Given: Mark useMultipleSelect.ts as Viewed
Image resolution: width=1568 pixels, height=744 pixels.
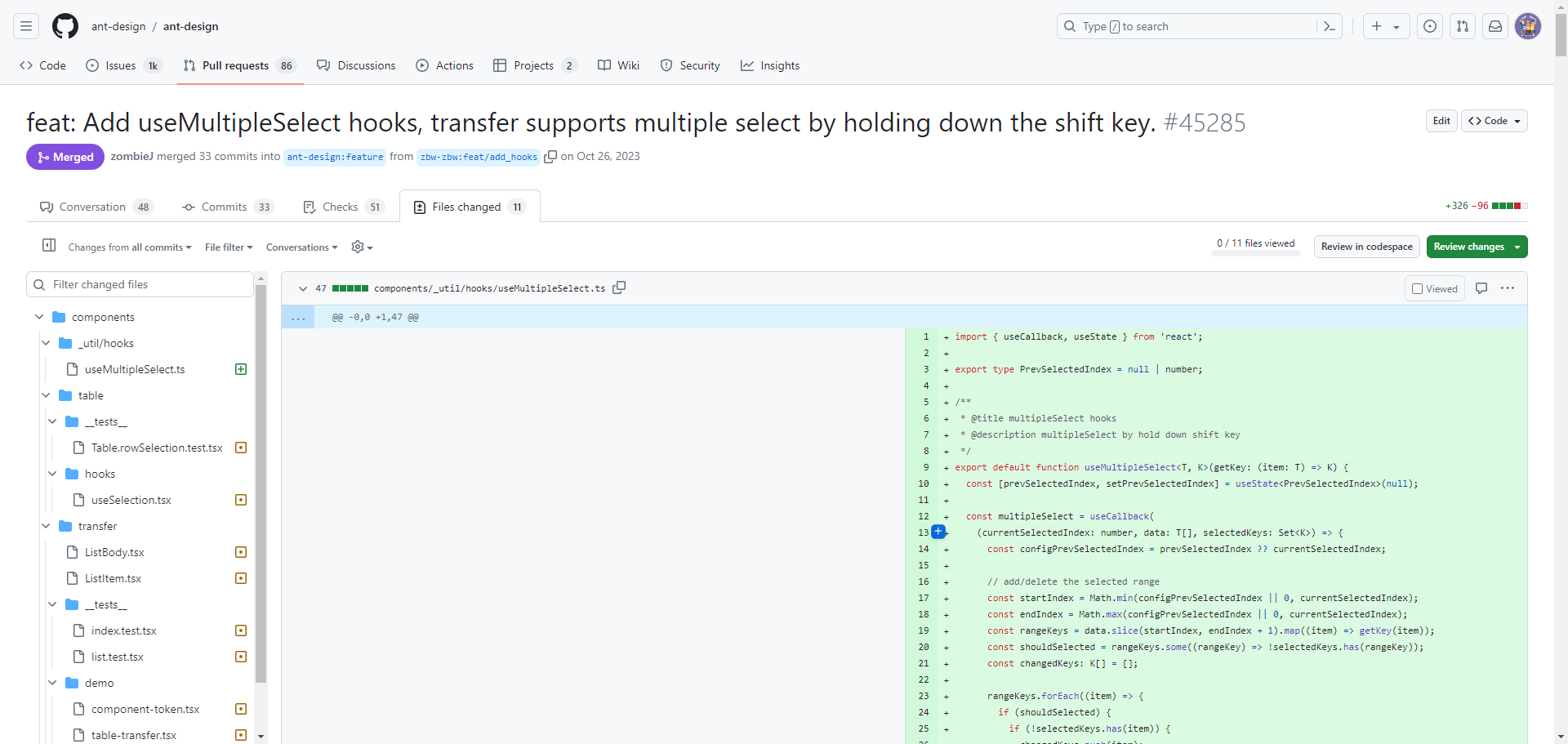Looking at the screenshot, I should point(1435,288).
